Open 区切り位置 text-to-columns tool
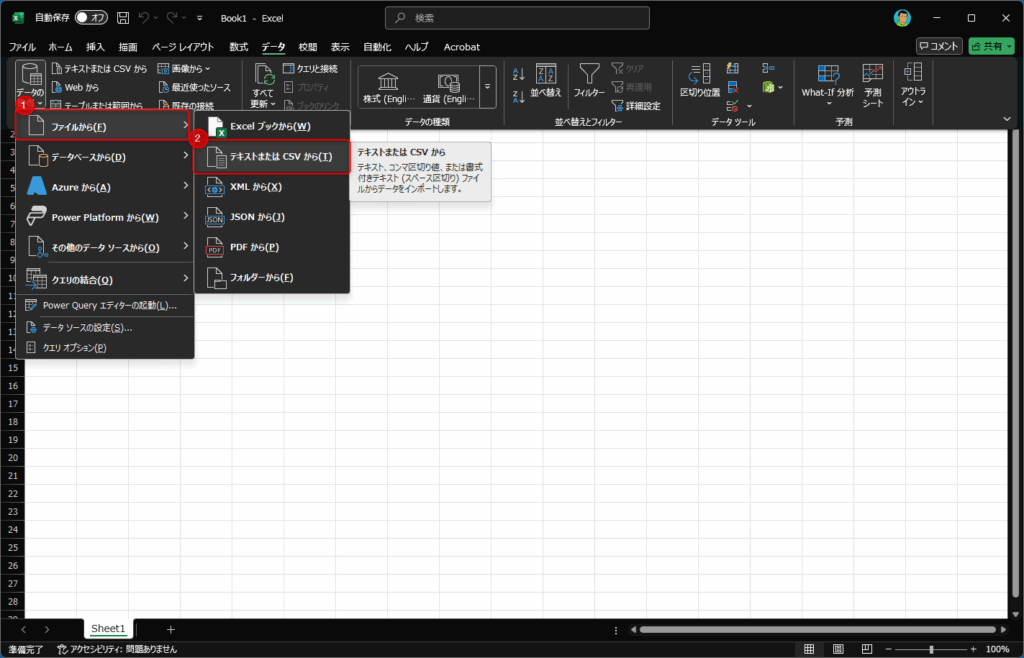This screenshot has width=1024, height=658. pos(700,79)
